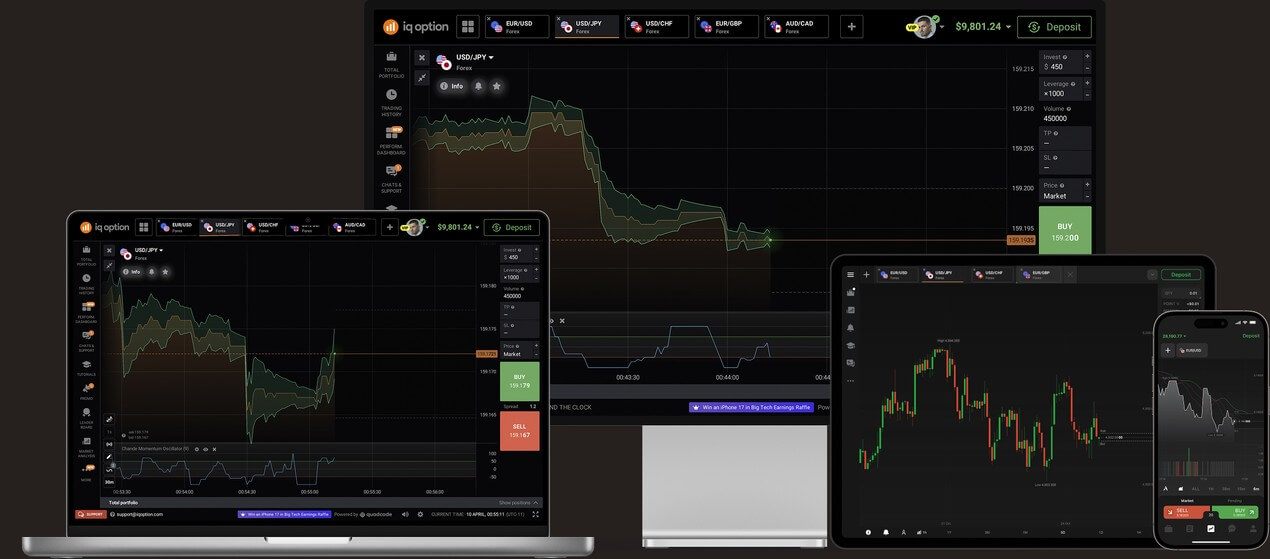Click Deposit button on tablet

click(1181, 275)
